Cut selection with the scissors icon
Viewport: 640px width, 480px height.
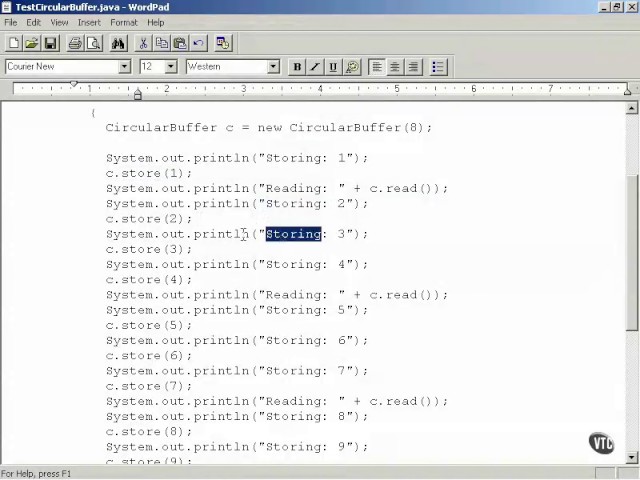[143, 43]
